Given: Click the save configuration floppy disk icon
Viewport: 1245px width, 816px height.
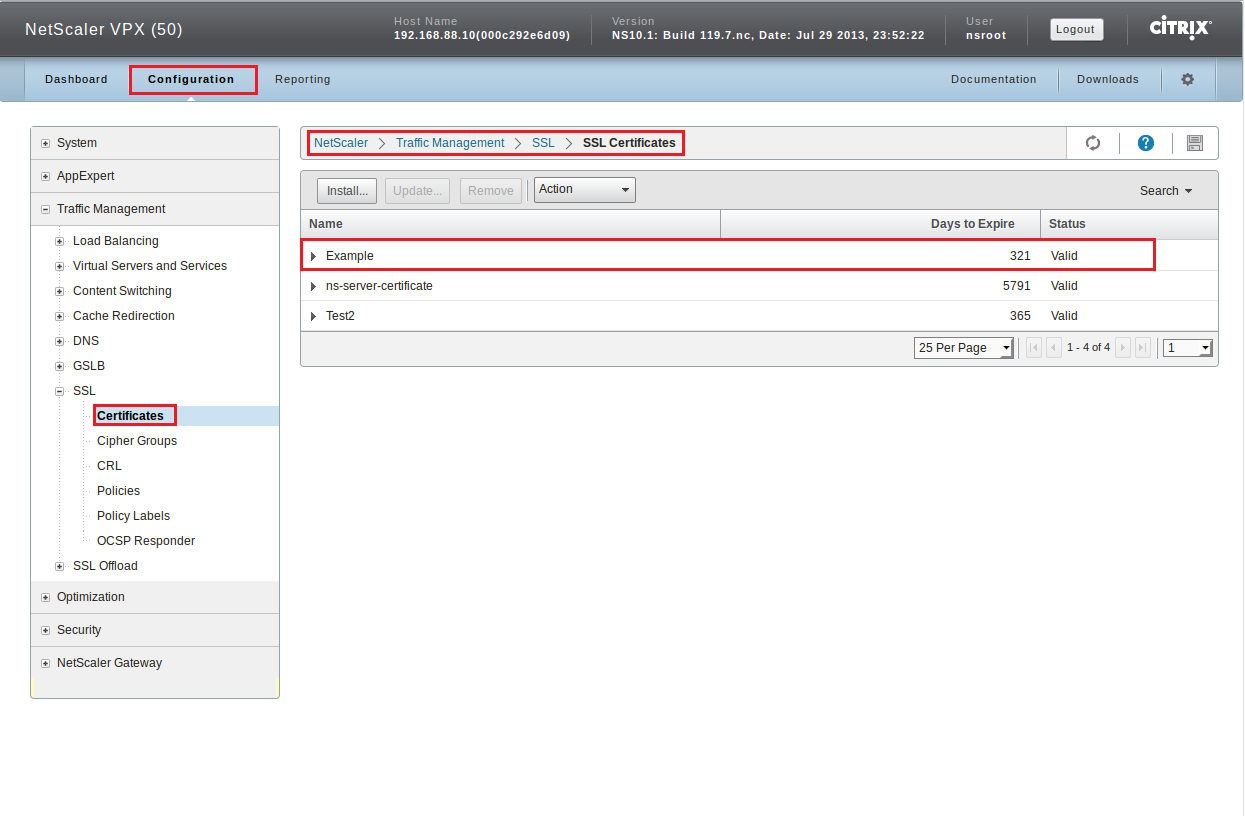Looking at the screenshot, I should pyautogui.click(x=1194, y=143).
